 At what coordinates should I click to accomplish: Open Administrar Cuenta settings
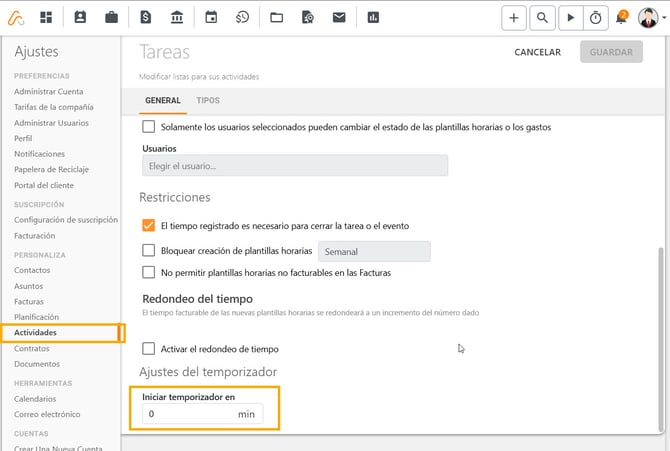(x=49, y=91)
